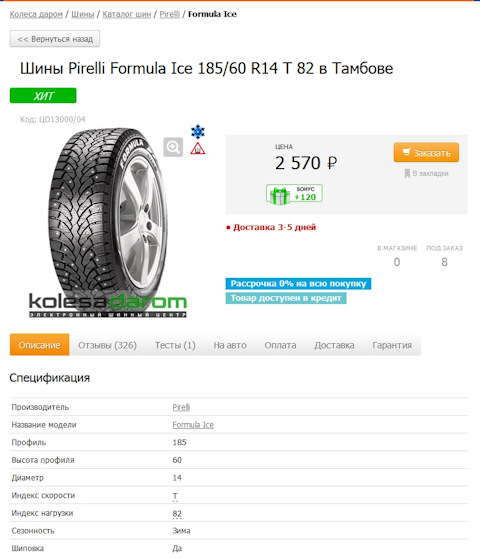Screen dimensions: 480x559
Task: Click the green ХИТ badge
Action: tap(43, 96)
